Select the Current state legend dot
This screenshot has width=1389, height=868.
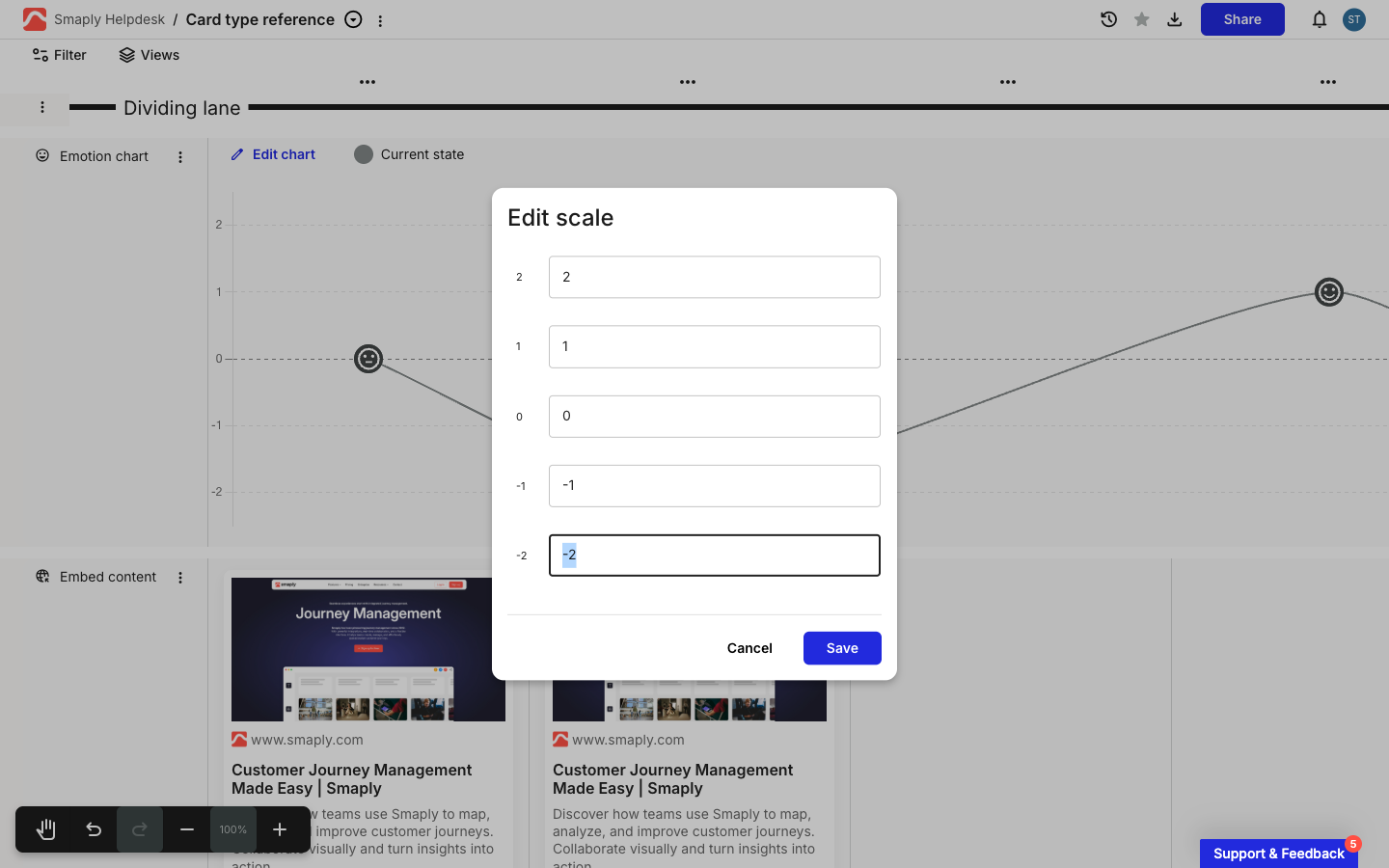tap(364, 154)
